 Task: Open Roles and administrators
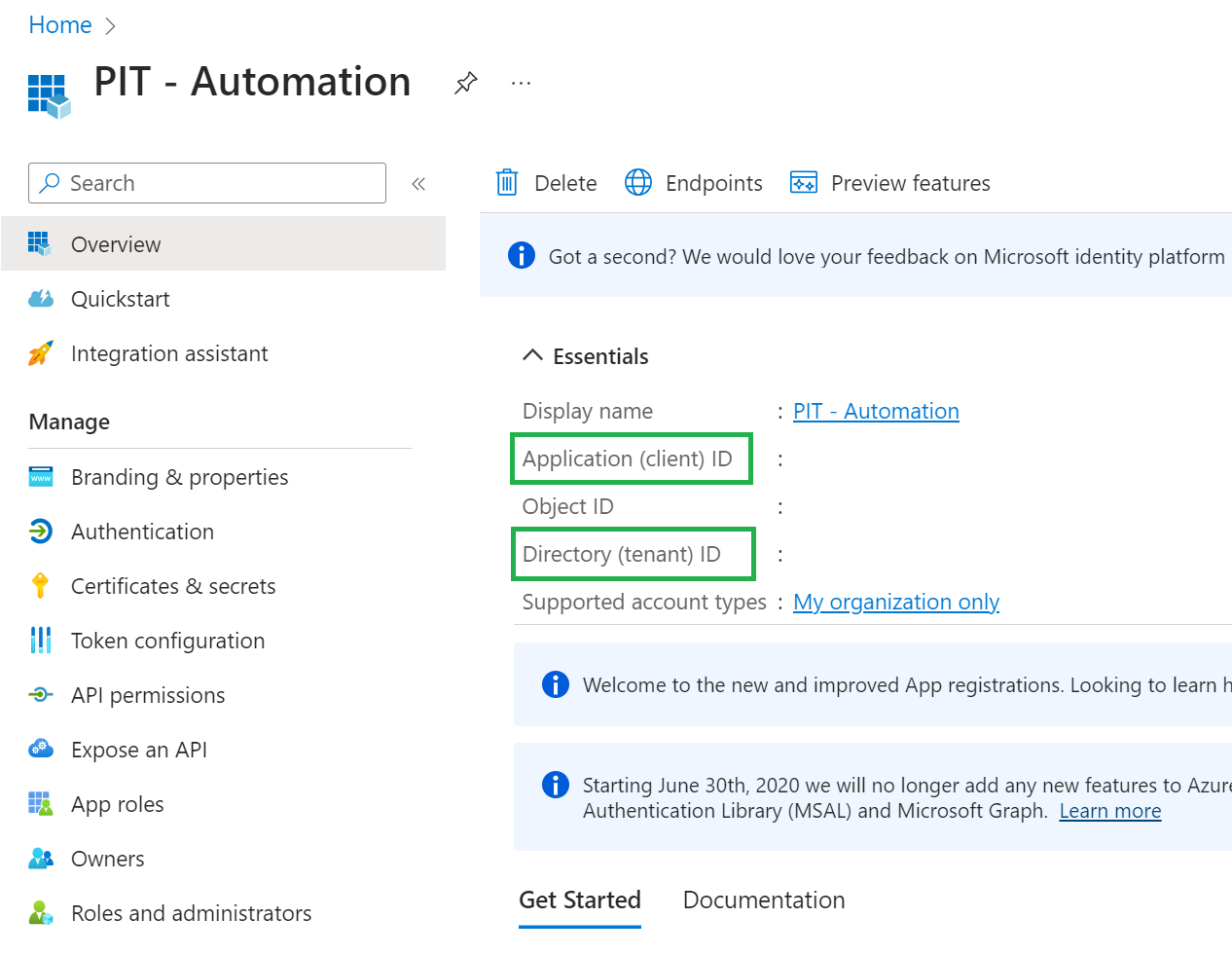tap(191, 913)
